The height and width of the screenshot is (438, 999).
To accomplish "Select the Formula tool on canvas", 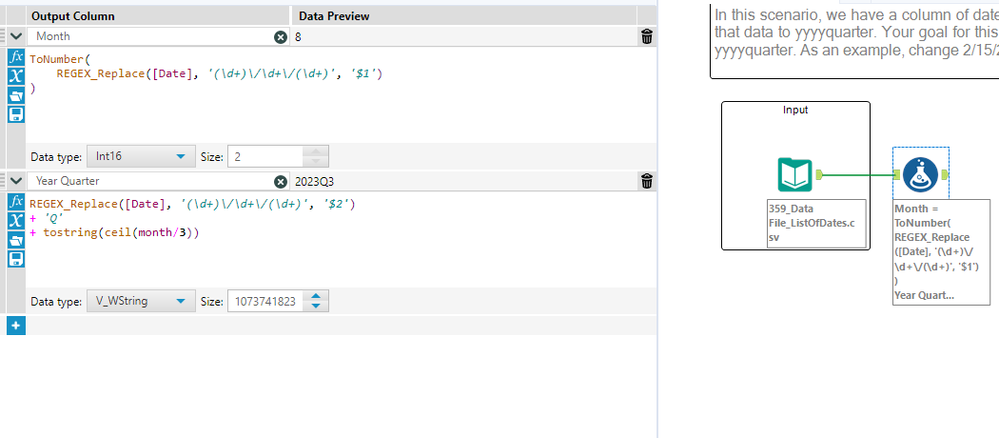I will 920,175.
